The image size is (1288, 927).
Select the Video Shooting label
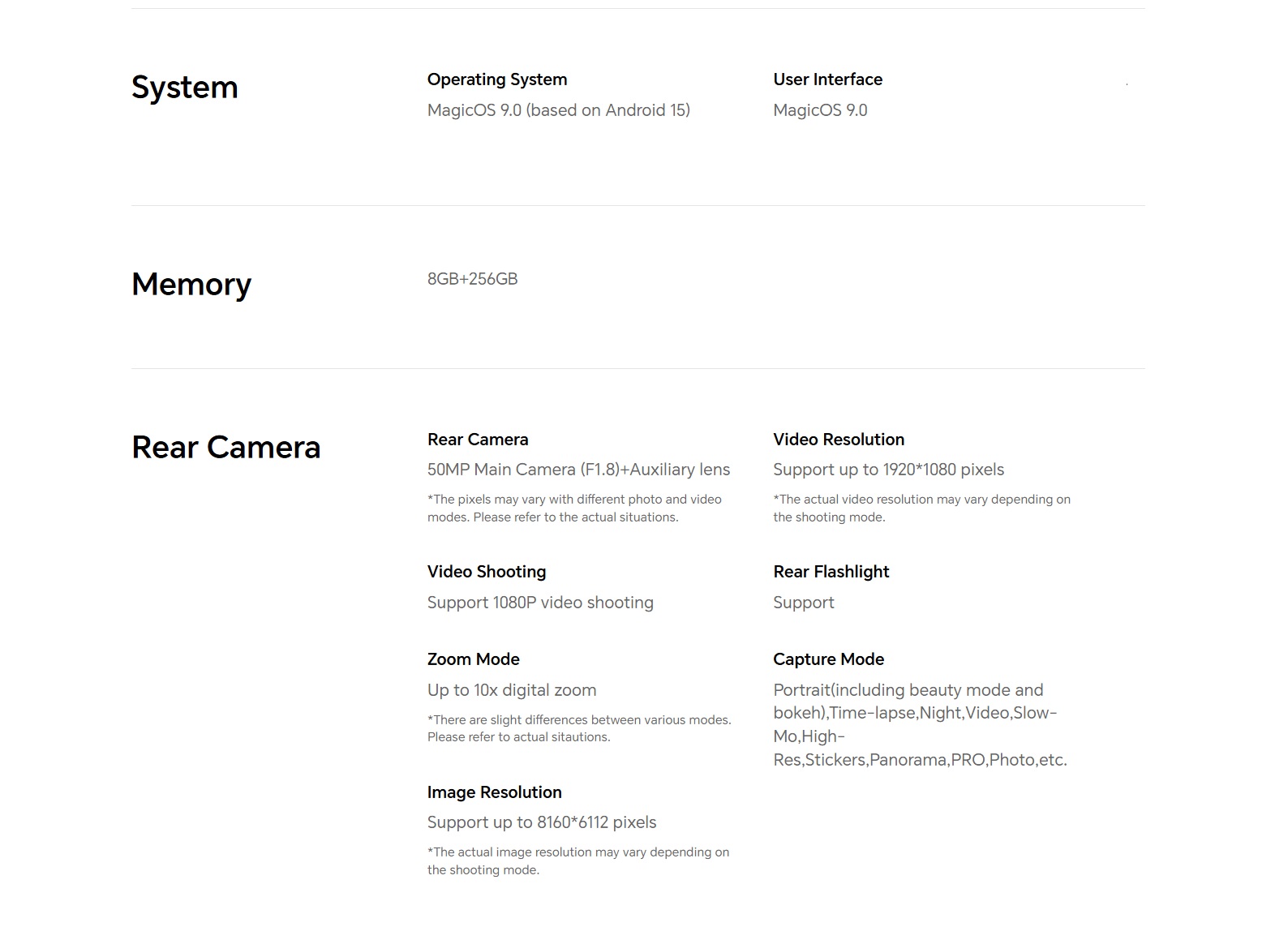click(x=487, y=572)
